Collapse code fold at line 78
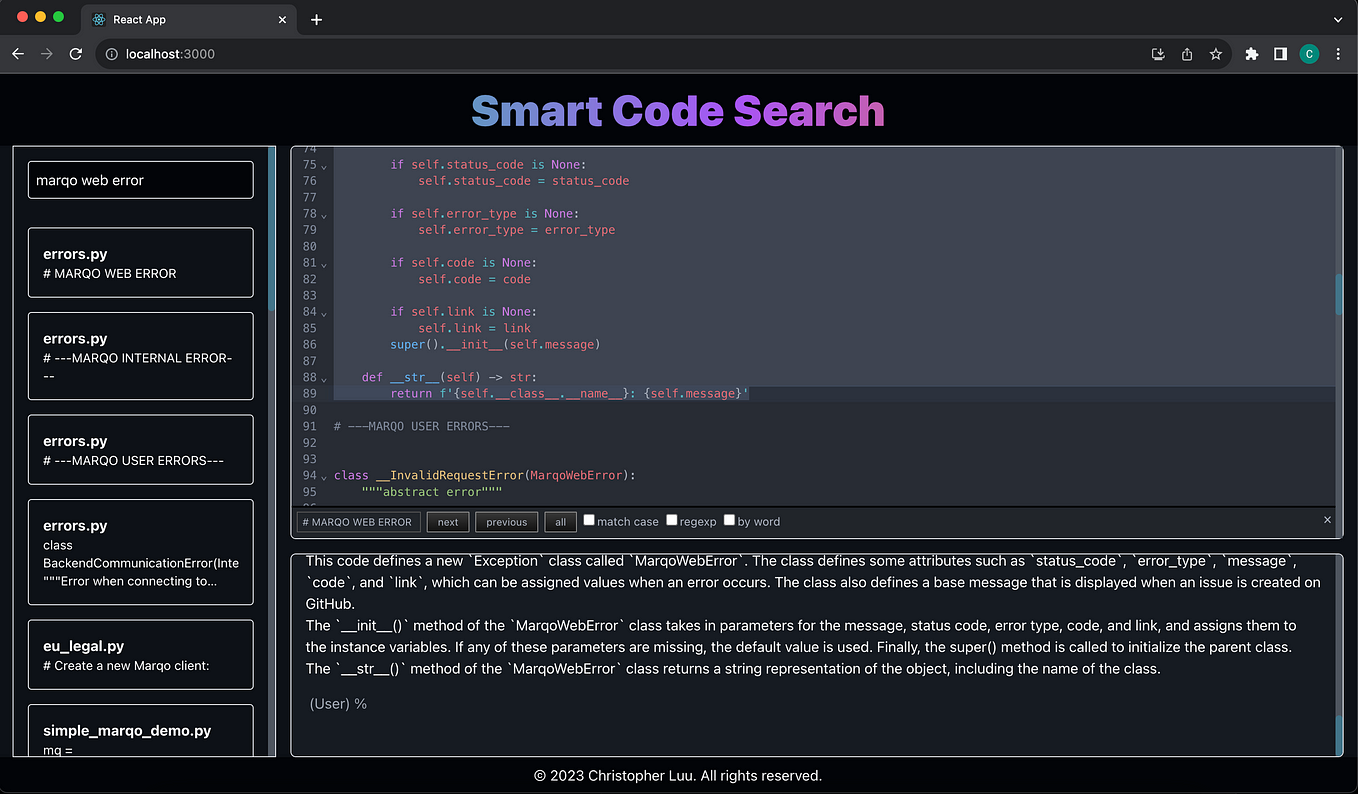Screen dimensions: 1358x794 click(x=324, y=215)
